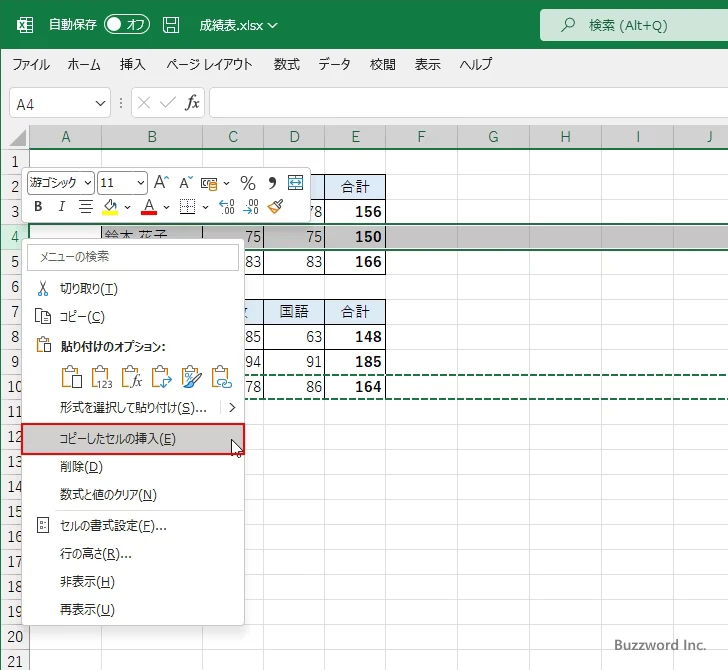This screenshot has width=728, height=670.
Task: Click the Format Painter brush icon
Action: point(275,206)
